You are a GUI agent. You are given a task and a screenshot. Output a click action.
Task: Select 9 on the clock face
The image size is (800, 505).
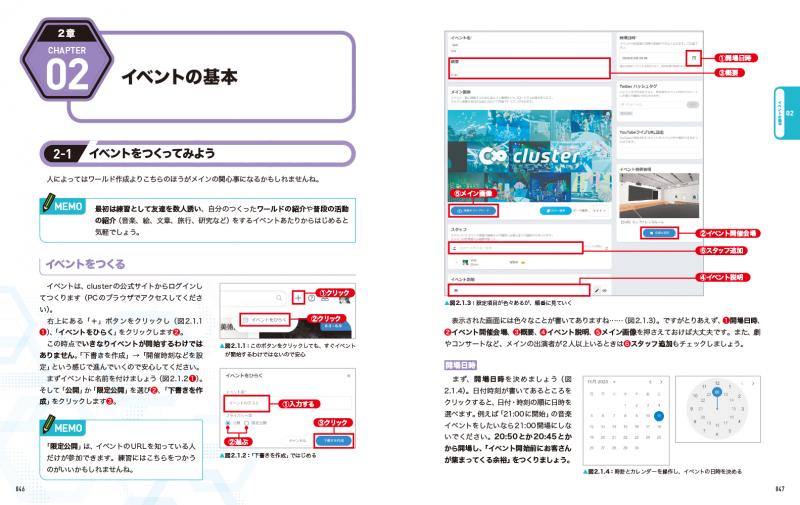point(691,409)
